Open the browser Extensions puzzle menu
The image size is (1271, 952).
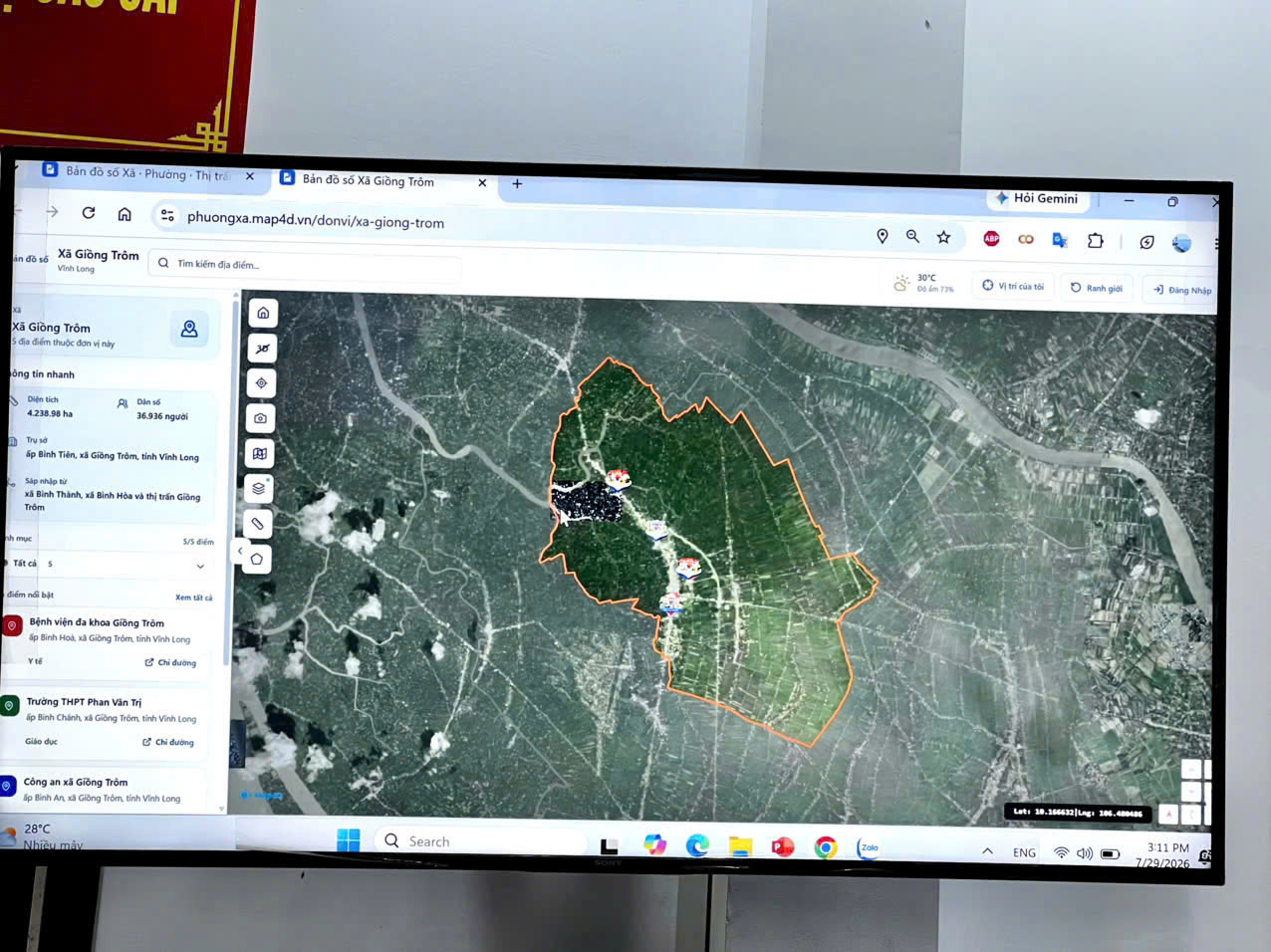tap(1095, 240)
